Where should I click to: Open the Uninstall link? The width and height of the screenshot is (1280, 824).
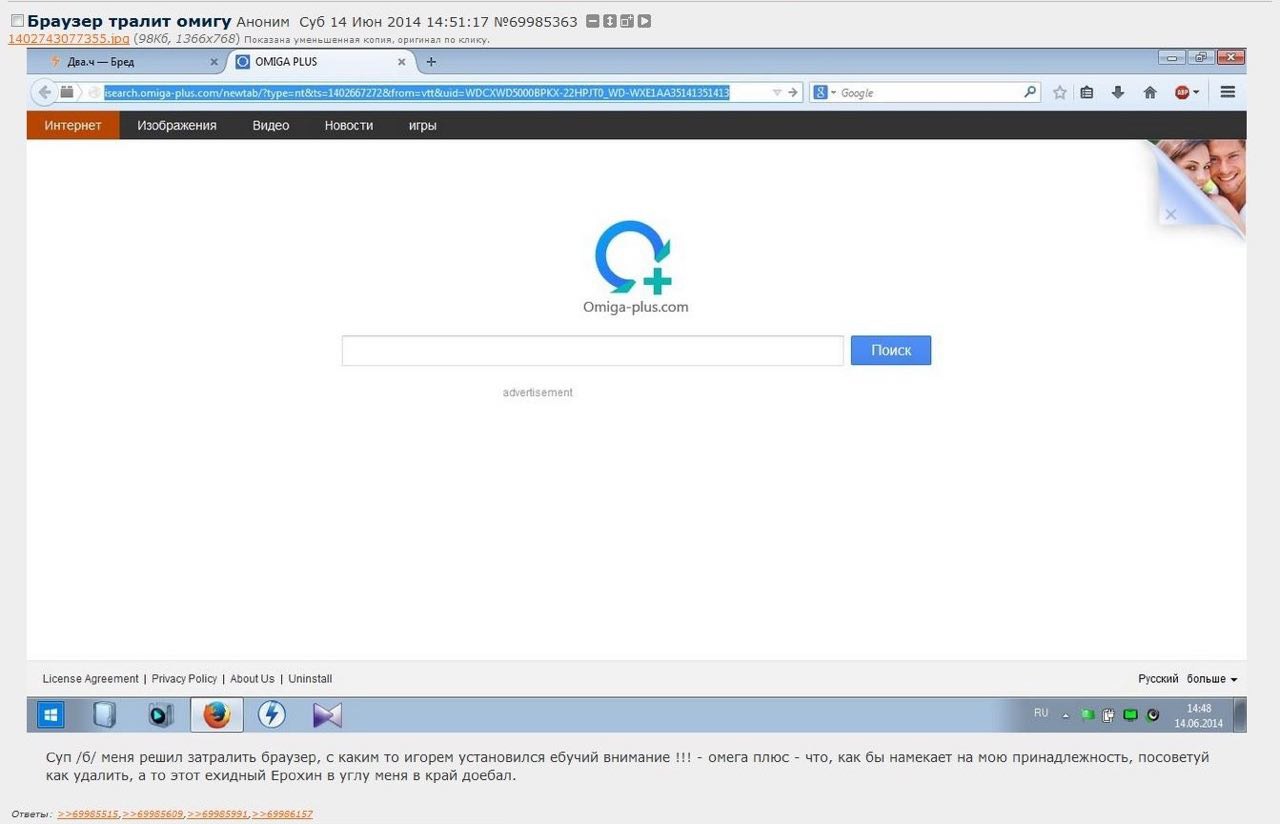click(310, 679)
